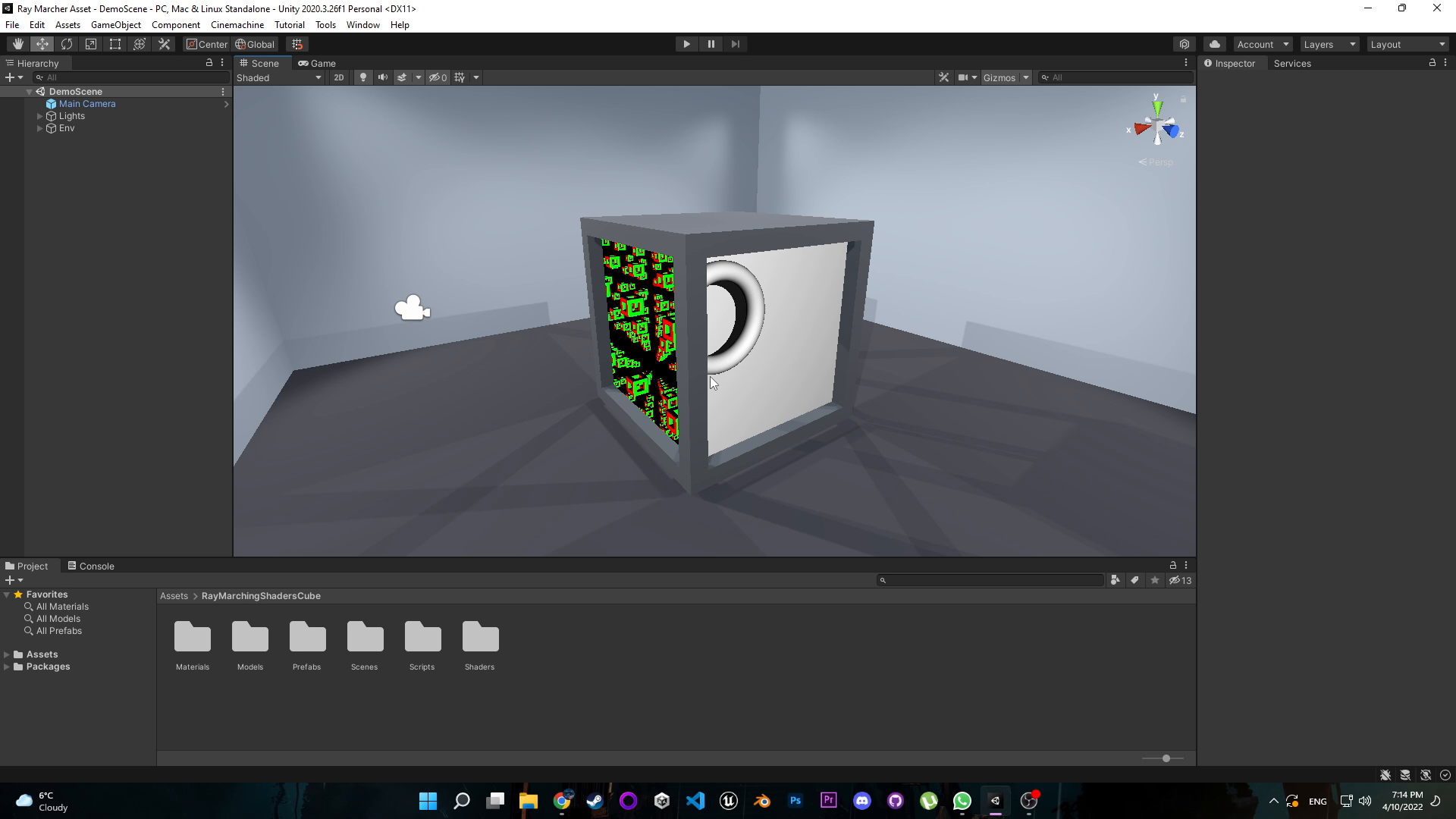Toggle scene lighting icon in Scene view
1456x819 pixels.
point(363,78)
